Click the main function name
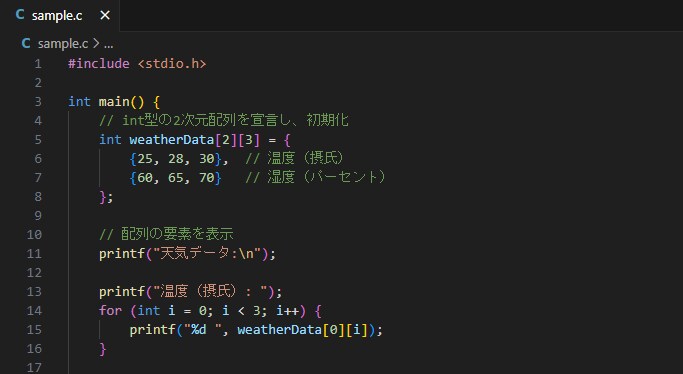 [x=114, y=102]
